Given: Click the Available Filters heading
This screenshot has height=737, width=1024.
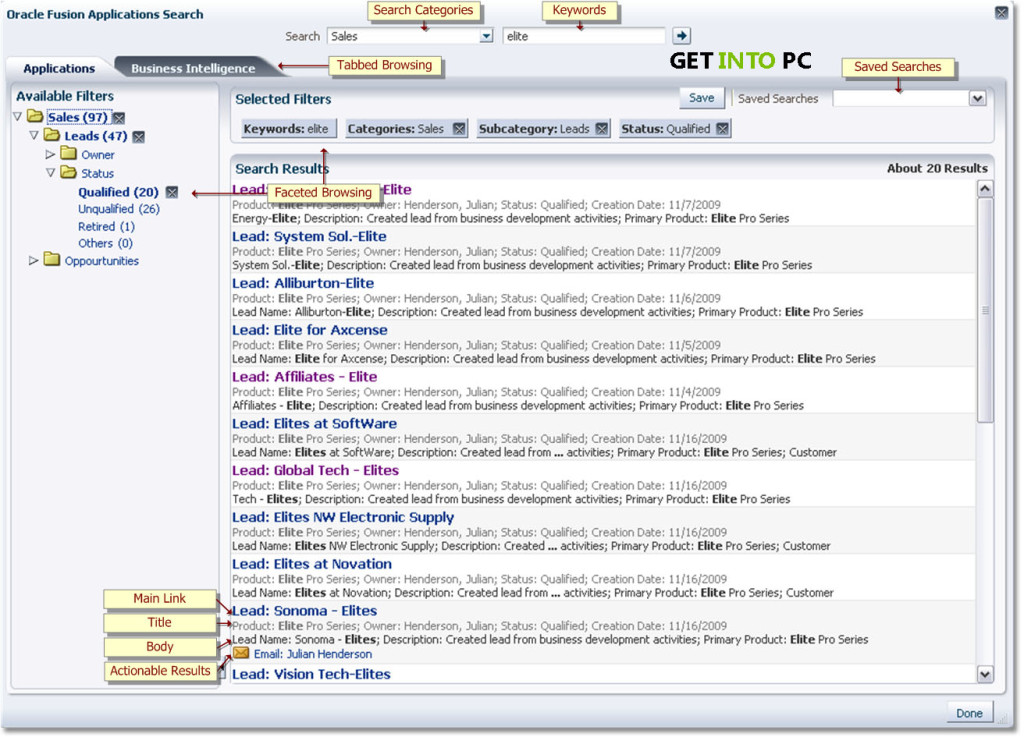Looking at the screenshot, I should tap(65, 96).
